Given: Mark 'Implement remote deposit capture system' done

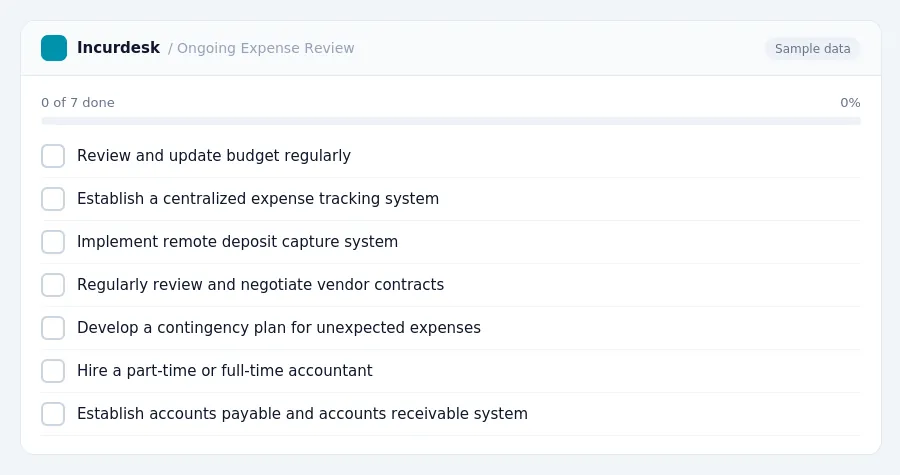Looking at the screenshot, I should click(53, 242).
